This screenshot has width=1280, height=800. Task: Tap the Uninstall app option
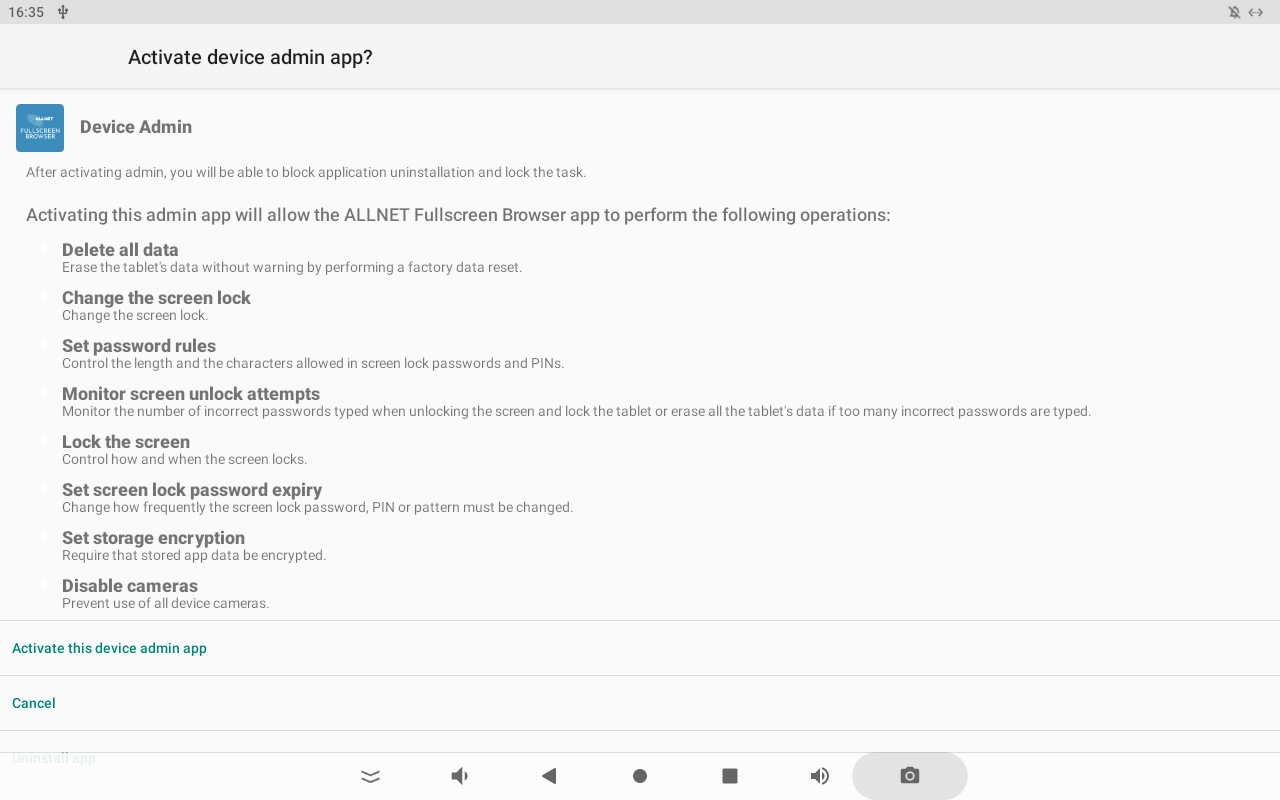coord(54,758)
